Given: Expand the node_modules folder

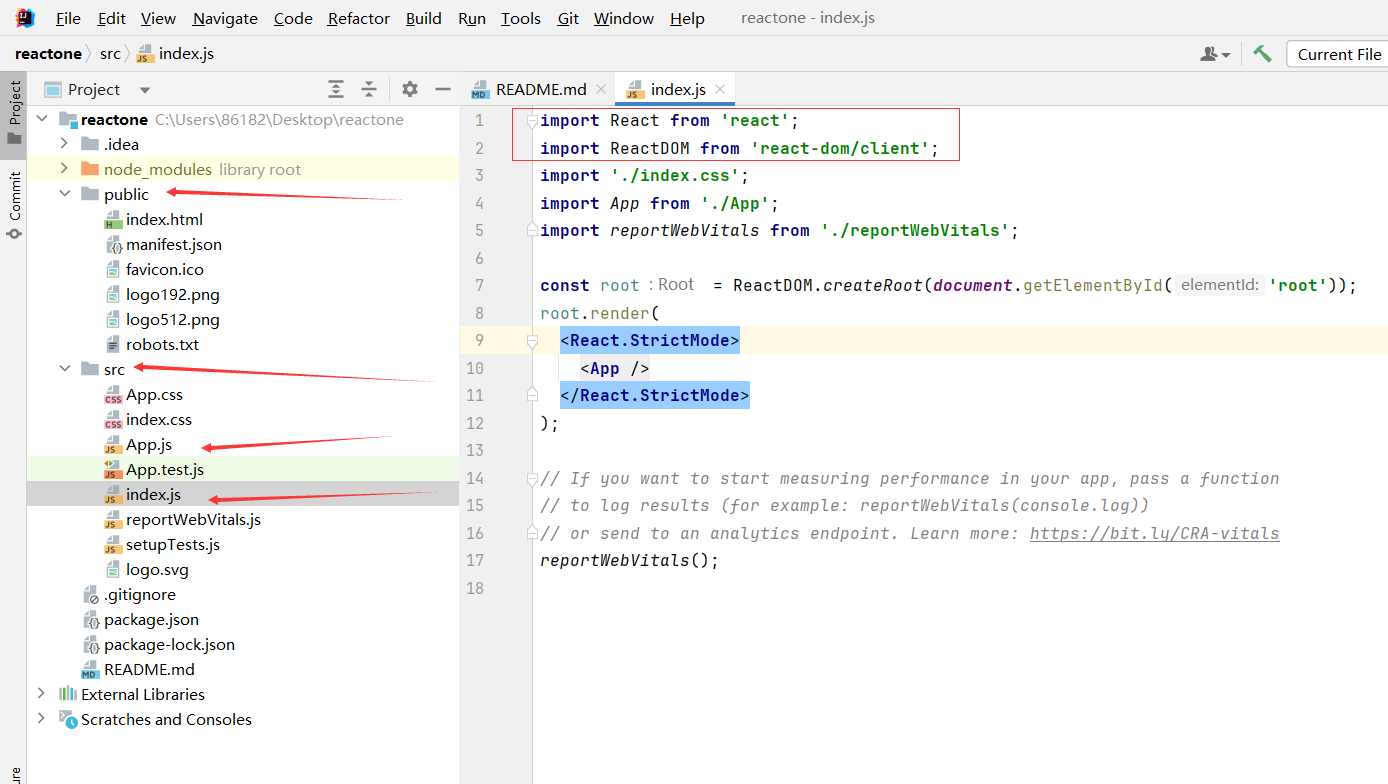Looking at the screenshot, I should coord(64,169).
